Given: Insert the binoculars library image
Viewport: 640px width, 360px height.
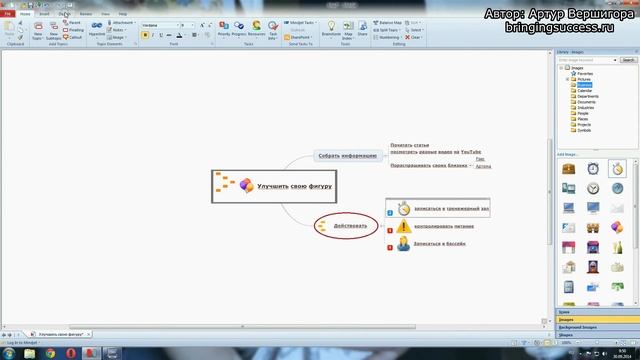Looking at the screenshot, I should click(x=593, y=228).
